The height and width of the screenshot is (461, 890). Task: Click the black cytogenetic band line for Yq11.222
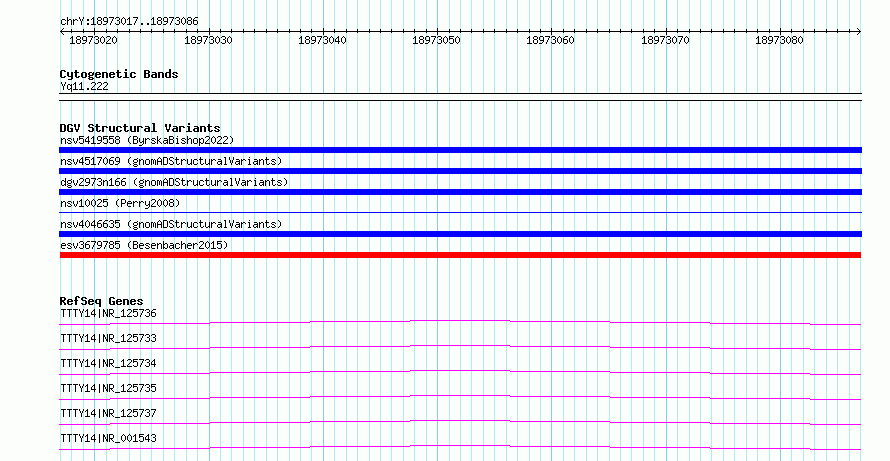460,97
